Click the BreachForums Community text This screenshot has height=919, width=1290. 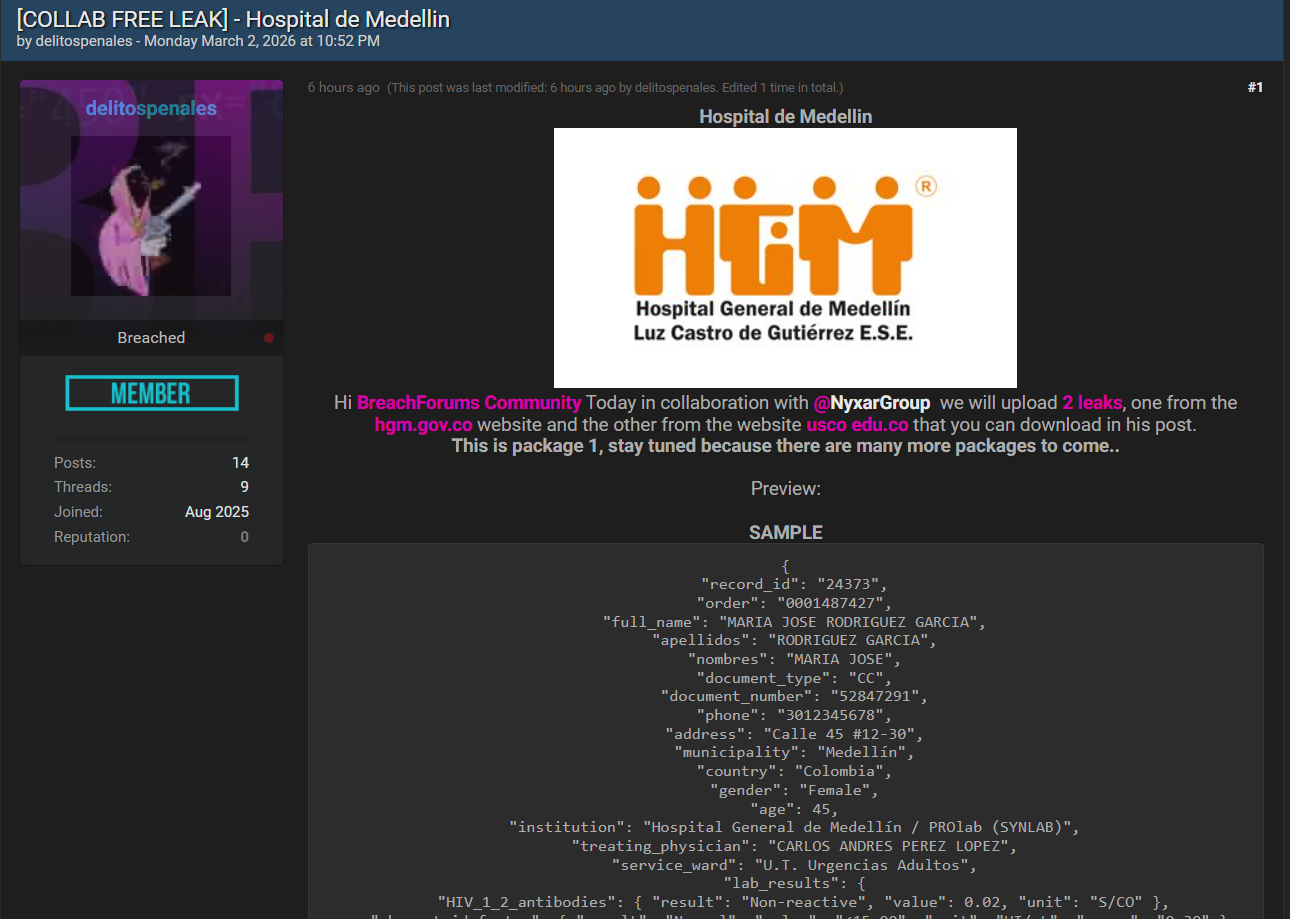tap(468, 403)
